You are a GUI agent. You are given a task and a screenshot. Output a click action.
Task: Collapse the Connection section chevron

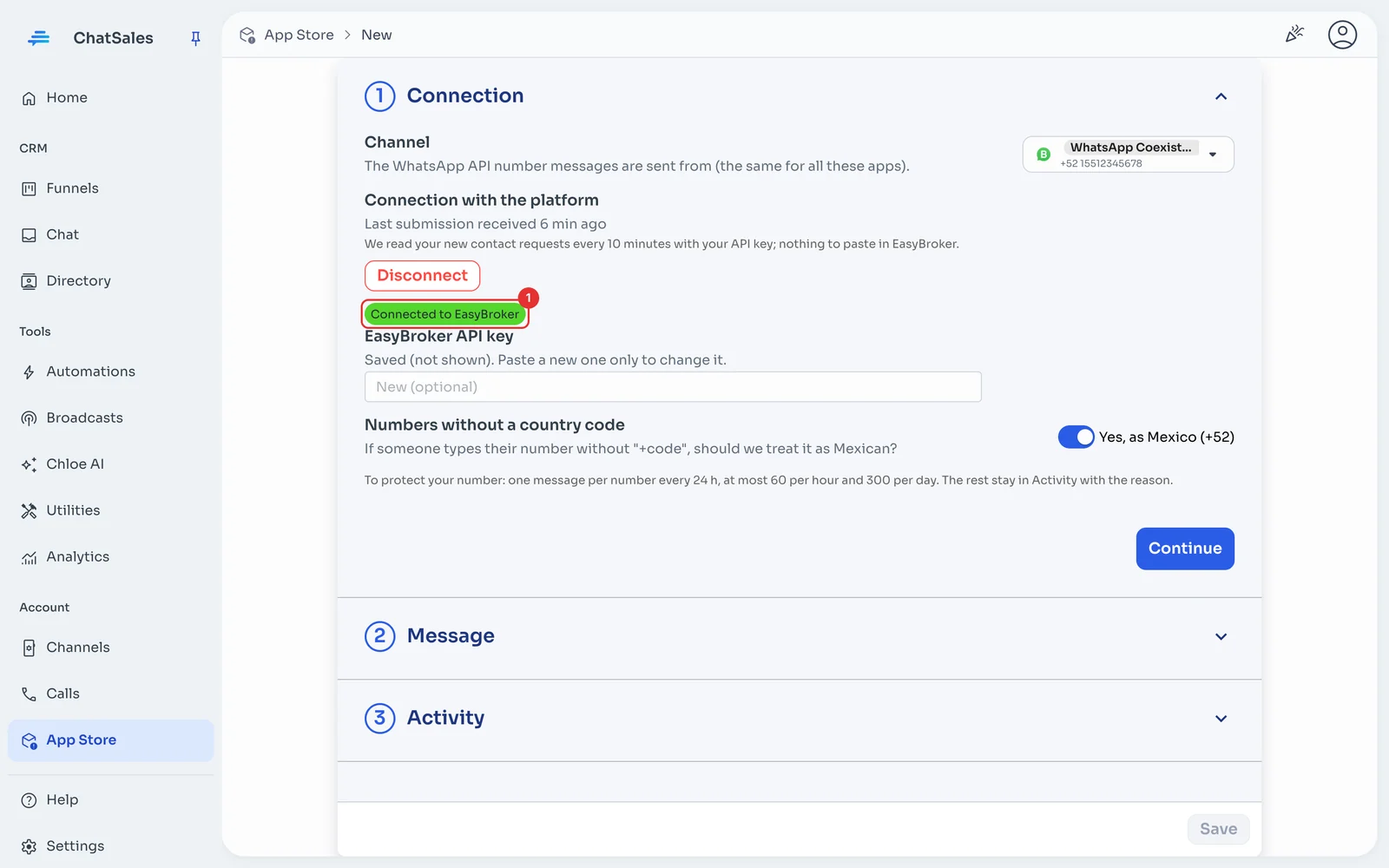pos(1221,96)
